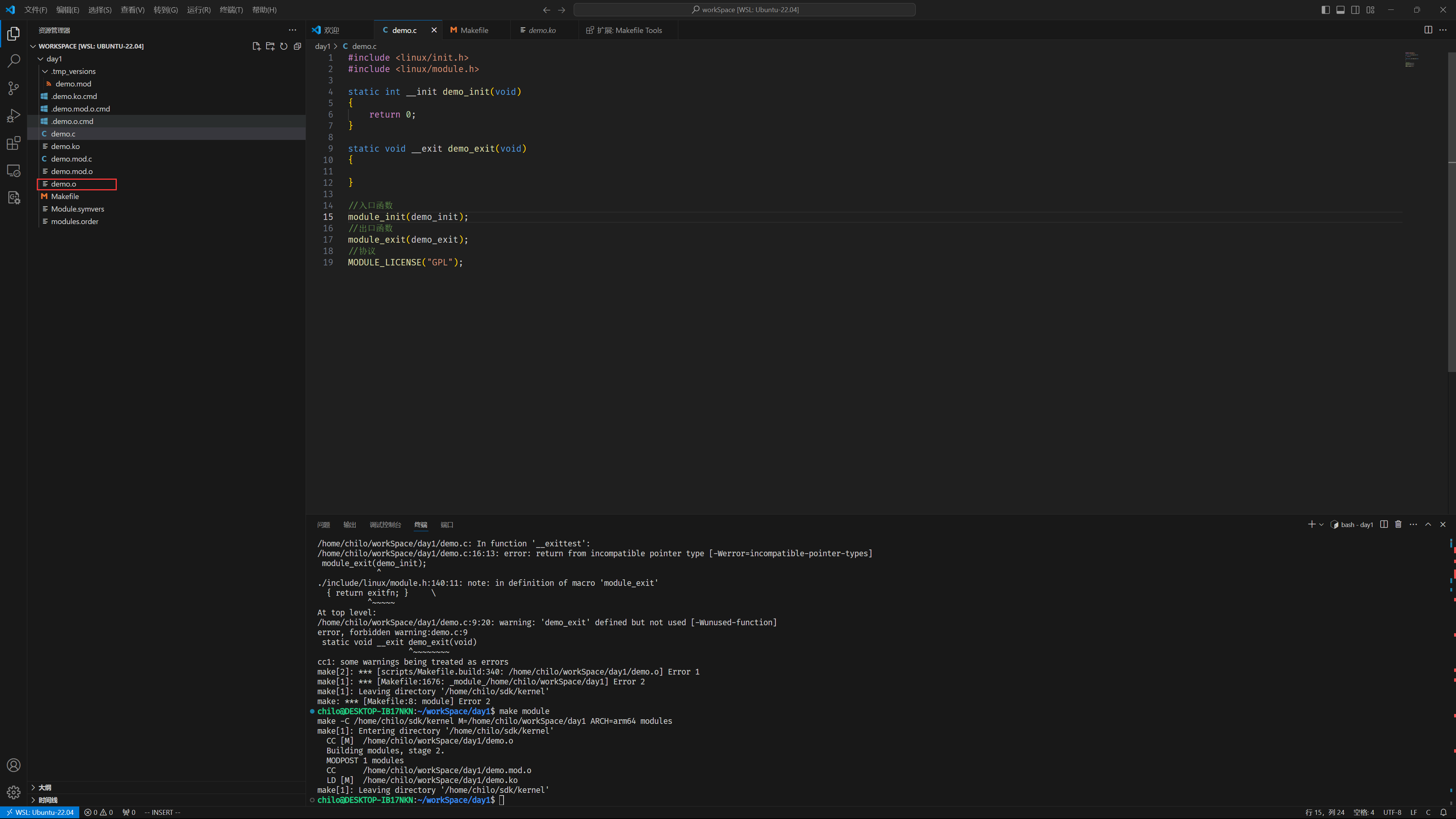Kill terminal with the trash icon
Image resolution: width=1456 pixels, height=819 pixels.
point(1398,524)
